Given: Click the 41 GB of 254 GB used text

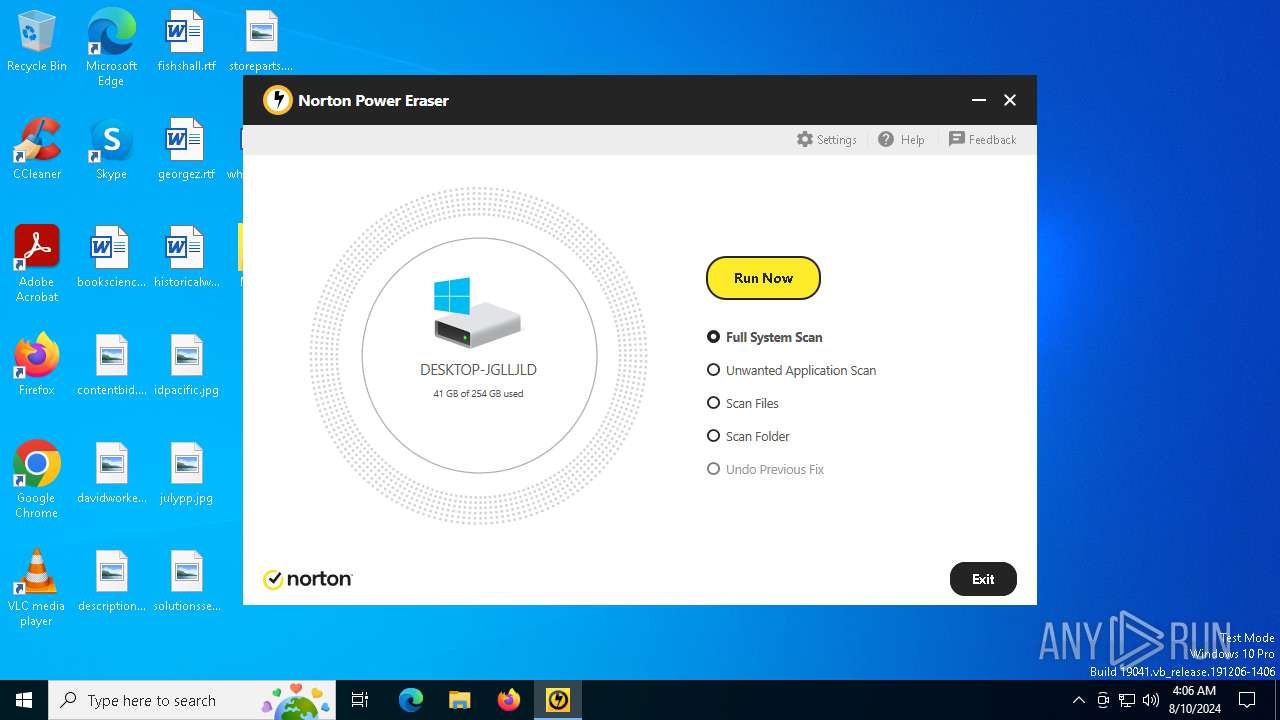Looking at the screenshot, I should point(478,394).
